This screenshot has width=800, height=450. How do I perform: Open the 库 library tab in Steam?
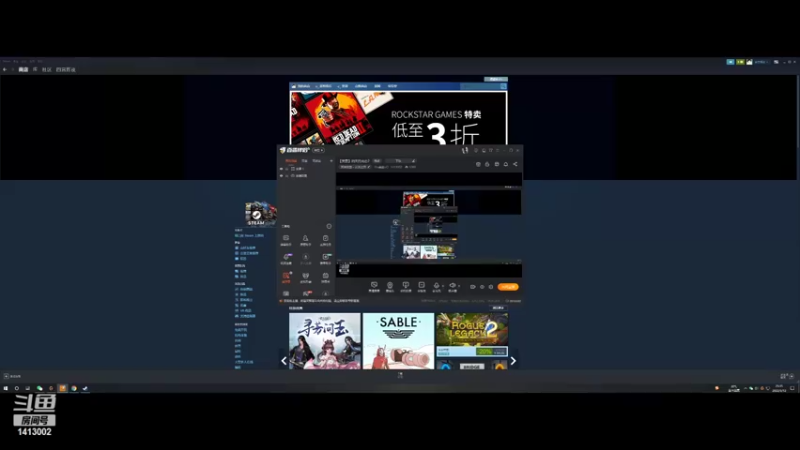(35, 69)
